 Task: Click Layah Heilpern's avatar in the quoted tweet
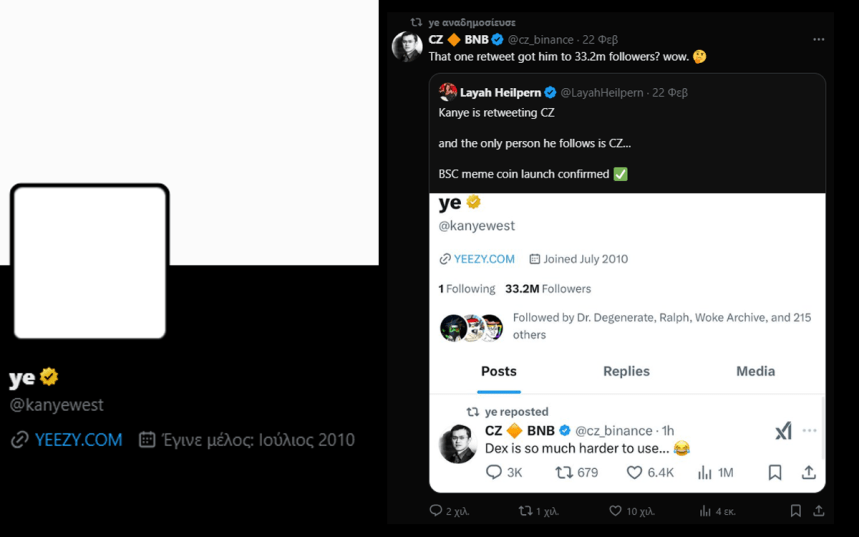(448, 92)
